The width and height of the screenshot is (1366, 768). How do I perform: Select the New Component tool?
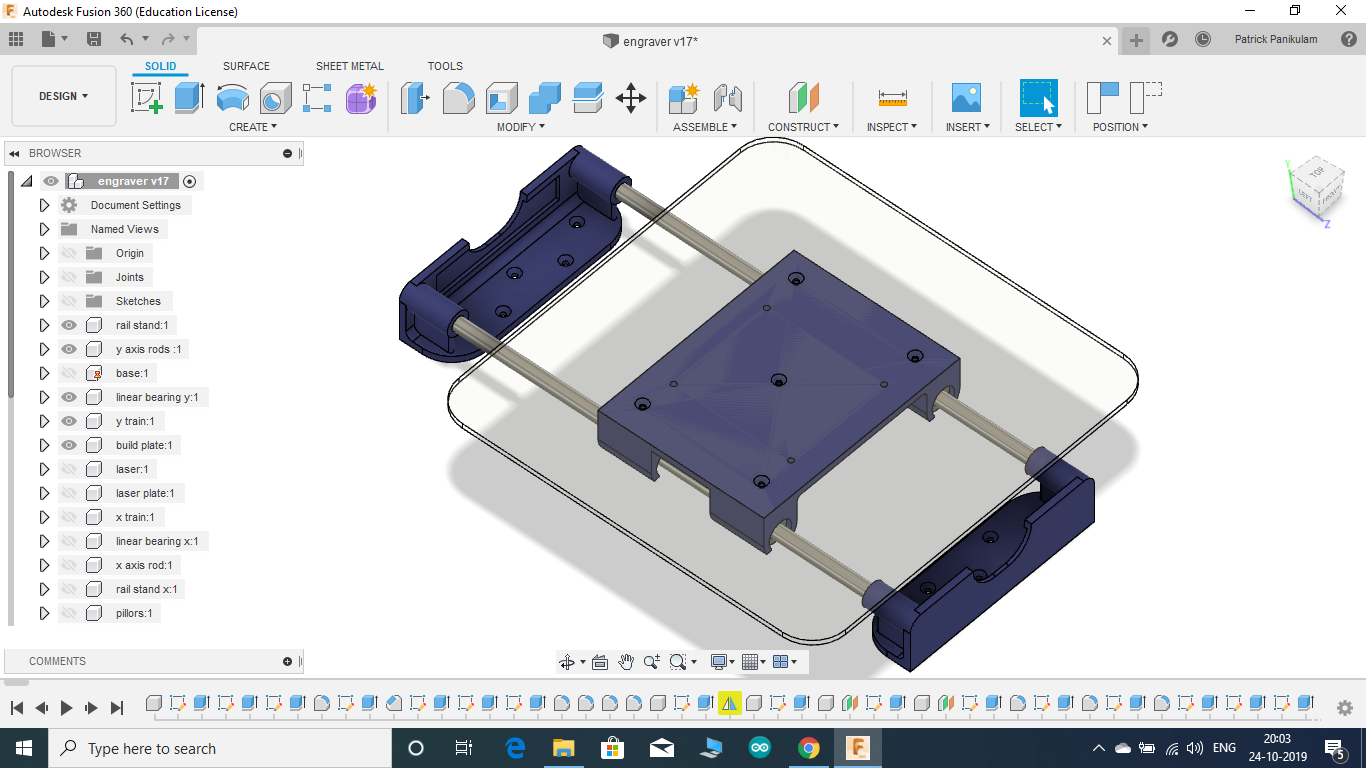coord(684,98)
